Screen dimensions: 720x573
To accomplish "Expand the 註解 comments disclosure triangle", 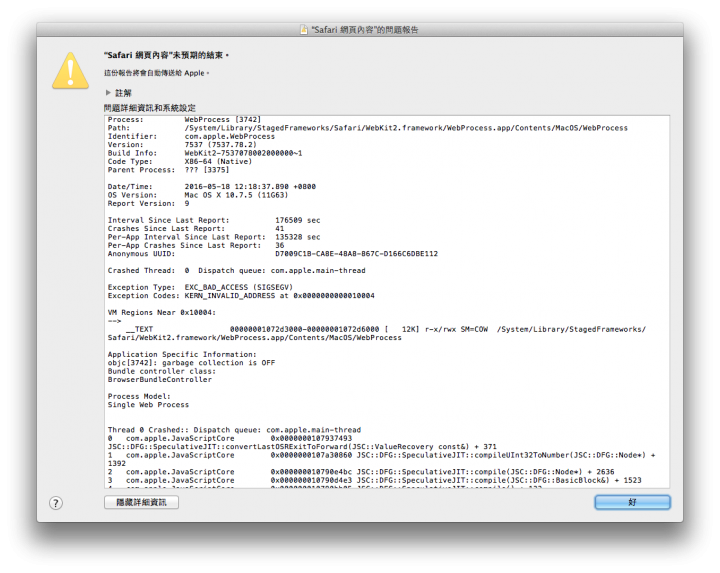I will pyautogui.click(x=108, y=93).
